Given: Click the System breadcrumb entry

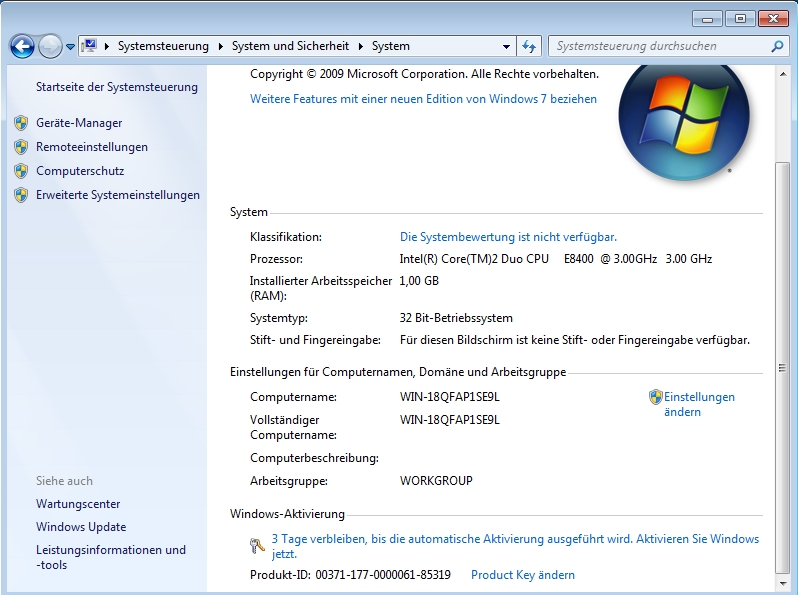Looking at the screenshot, I should click(390, 46).
